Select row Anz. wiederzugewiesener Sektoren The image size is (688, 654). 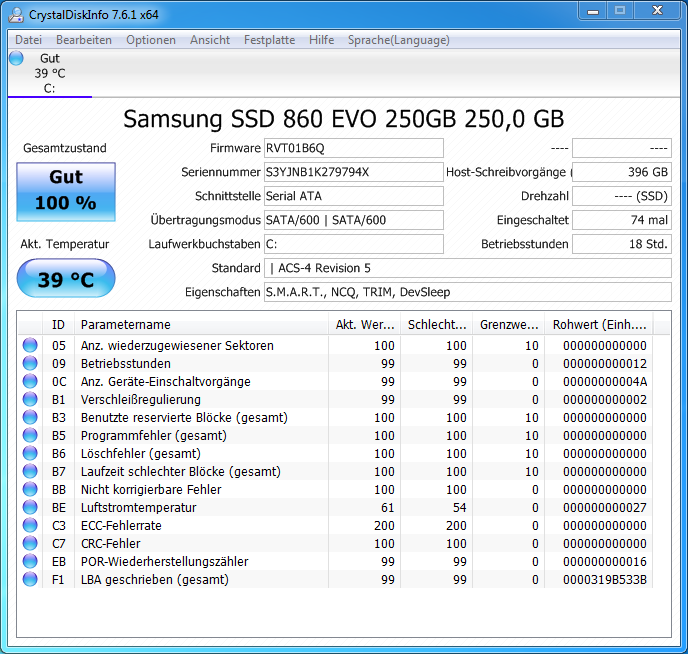click(335, 346)
